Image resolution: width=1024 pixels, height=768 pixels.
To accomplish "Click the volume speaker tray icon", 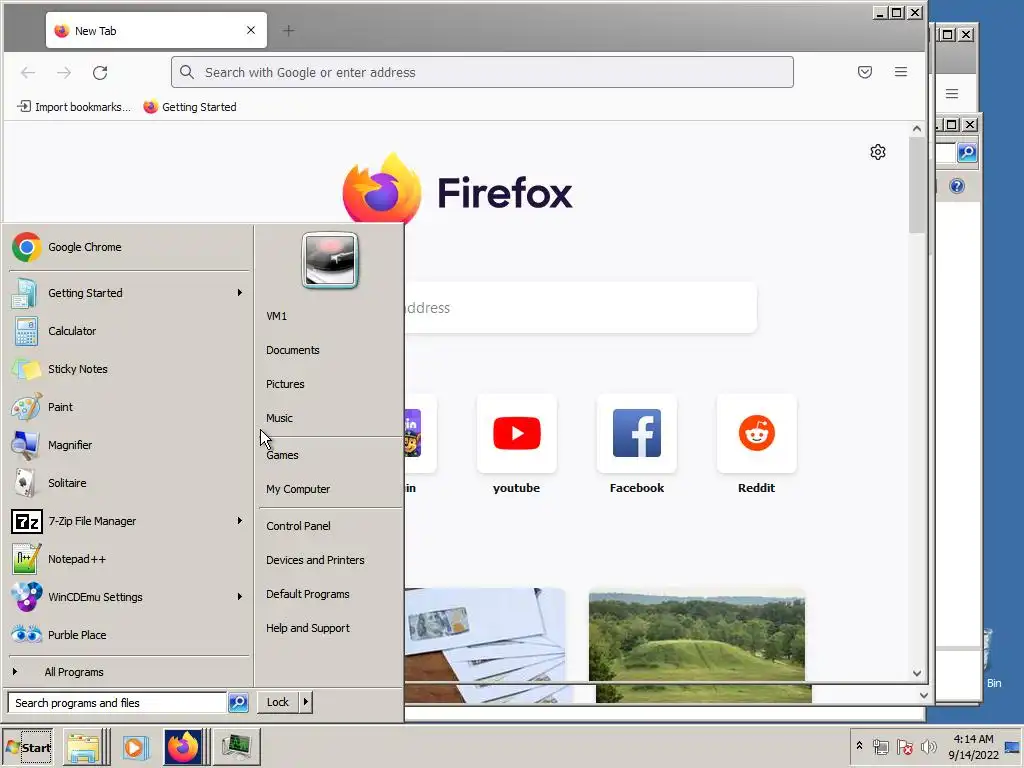I will [x=928, y=746].
